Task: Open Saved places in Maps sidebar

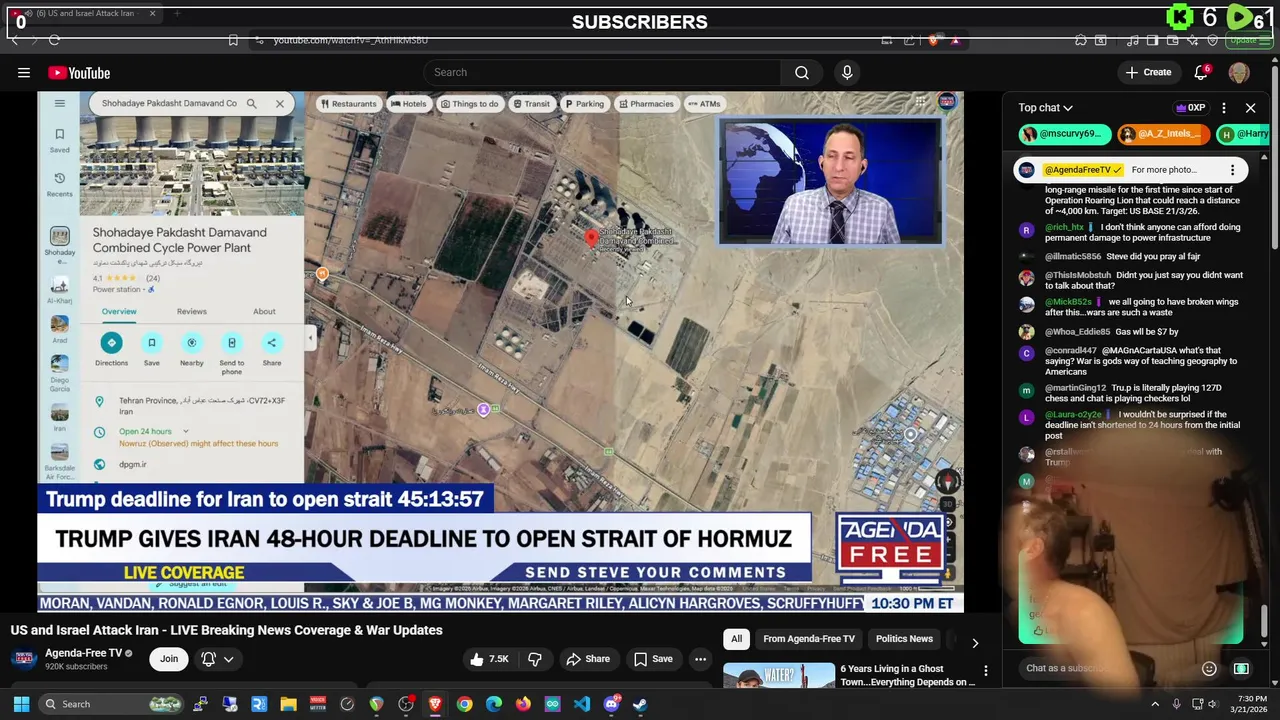Action: click(x=60, y=140)
